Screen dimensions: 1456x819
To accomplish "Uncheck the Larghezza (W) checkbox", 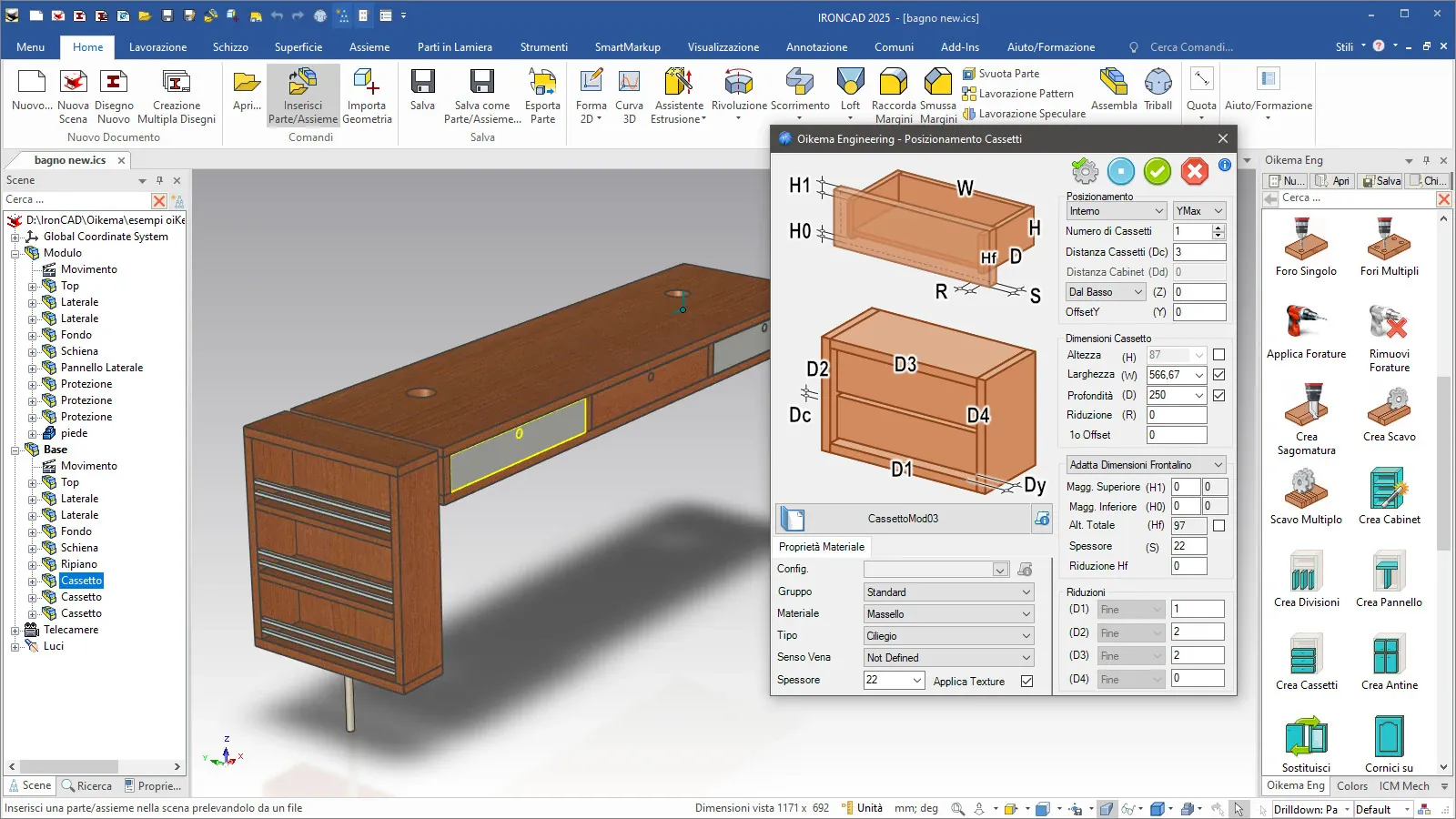I will (x=1219, y=374).
